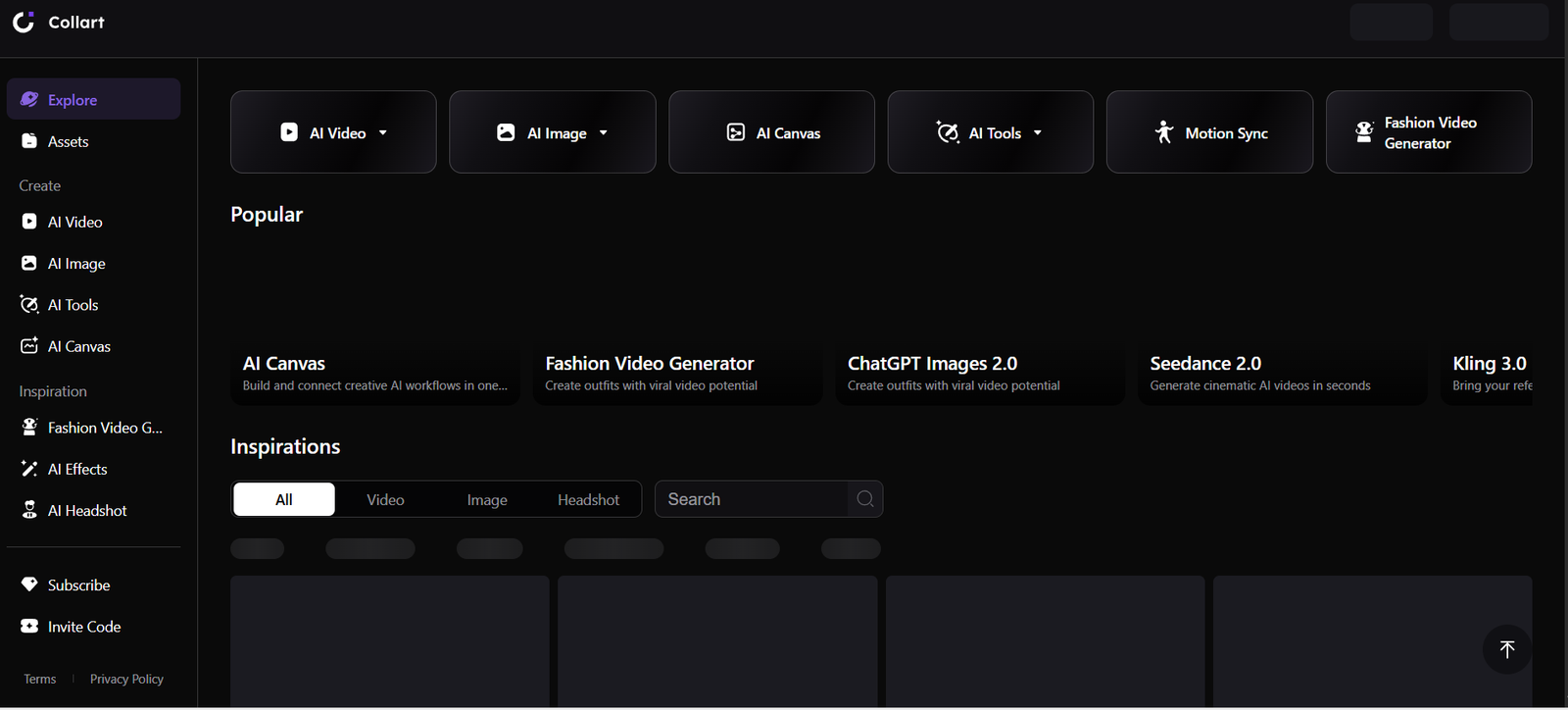Click the AI Video play icon in sidebar
Image resolution: width=1568 pixels, height=710 pixels.
tap(29, 222)
